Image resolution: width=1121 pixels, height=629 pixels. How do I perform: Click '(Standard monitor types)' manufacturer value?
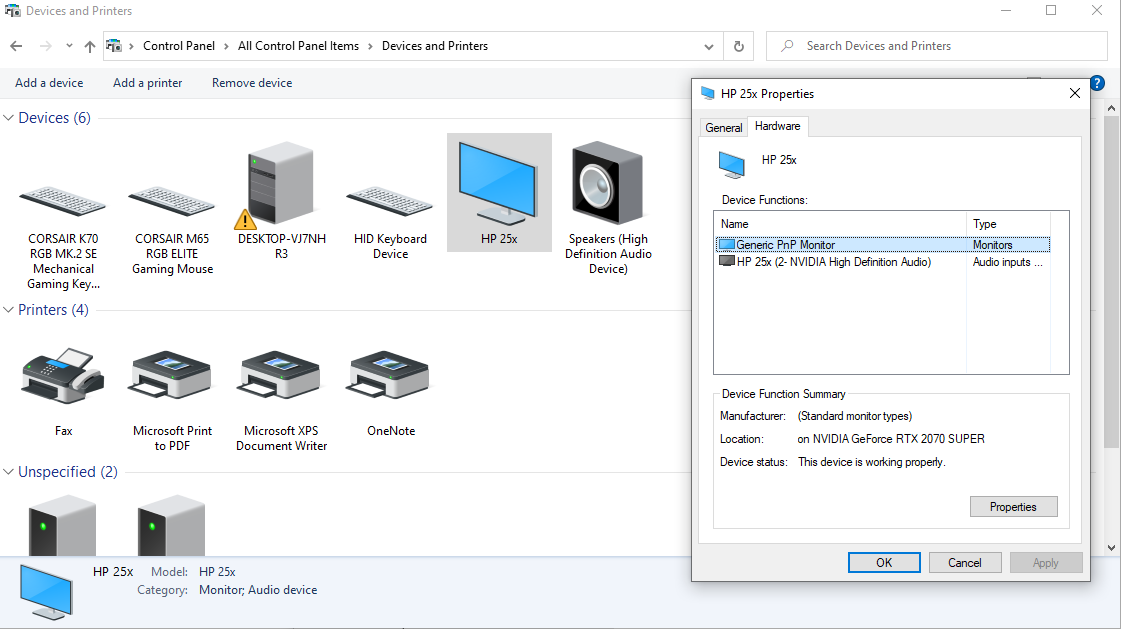pyautogui.click(x=854, y=416)
